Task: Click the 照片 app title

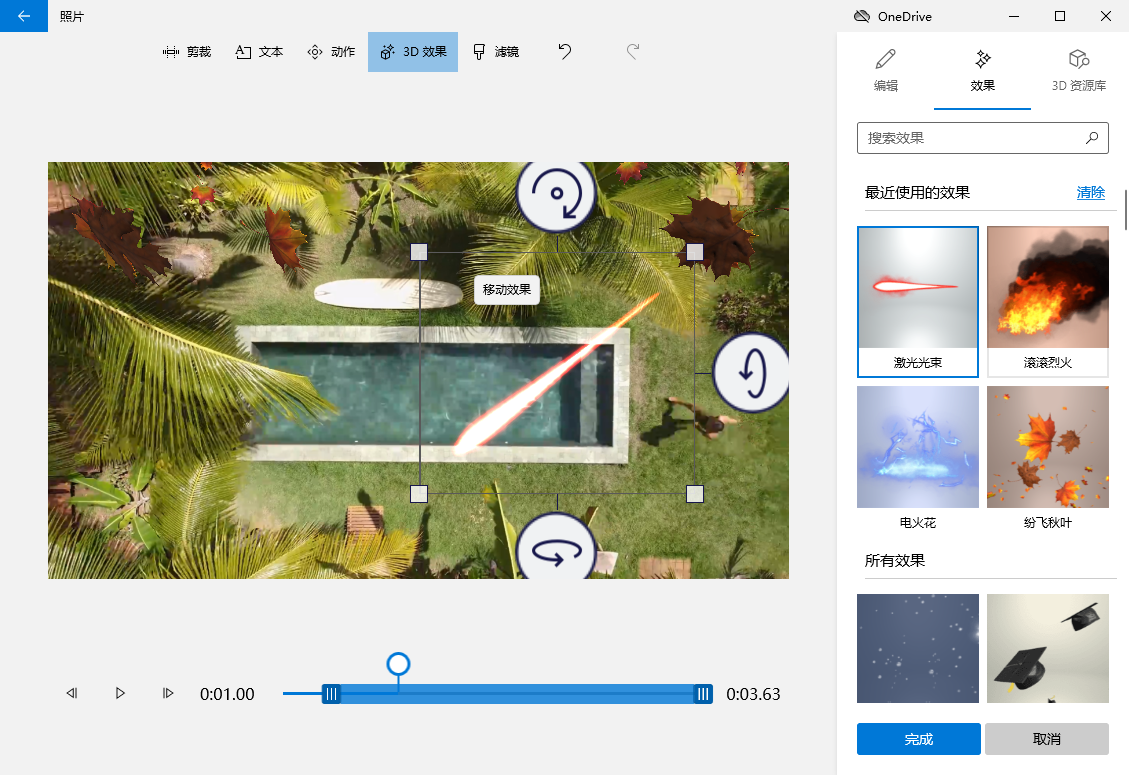Action: pyautogui.click(x=71, y=16)
